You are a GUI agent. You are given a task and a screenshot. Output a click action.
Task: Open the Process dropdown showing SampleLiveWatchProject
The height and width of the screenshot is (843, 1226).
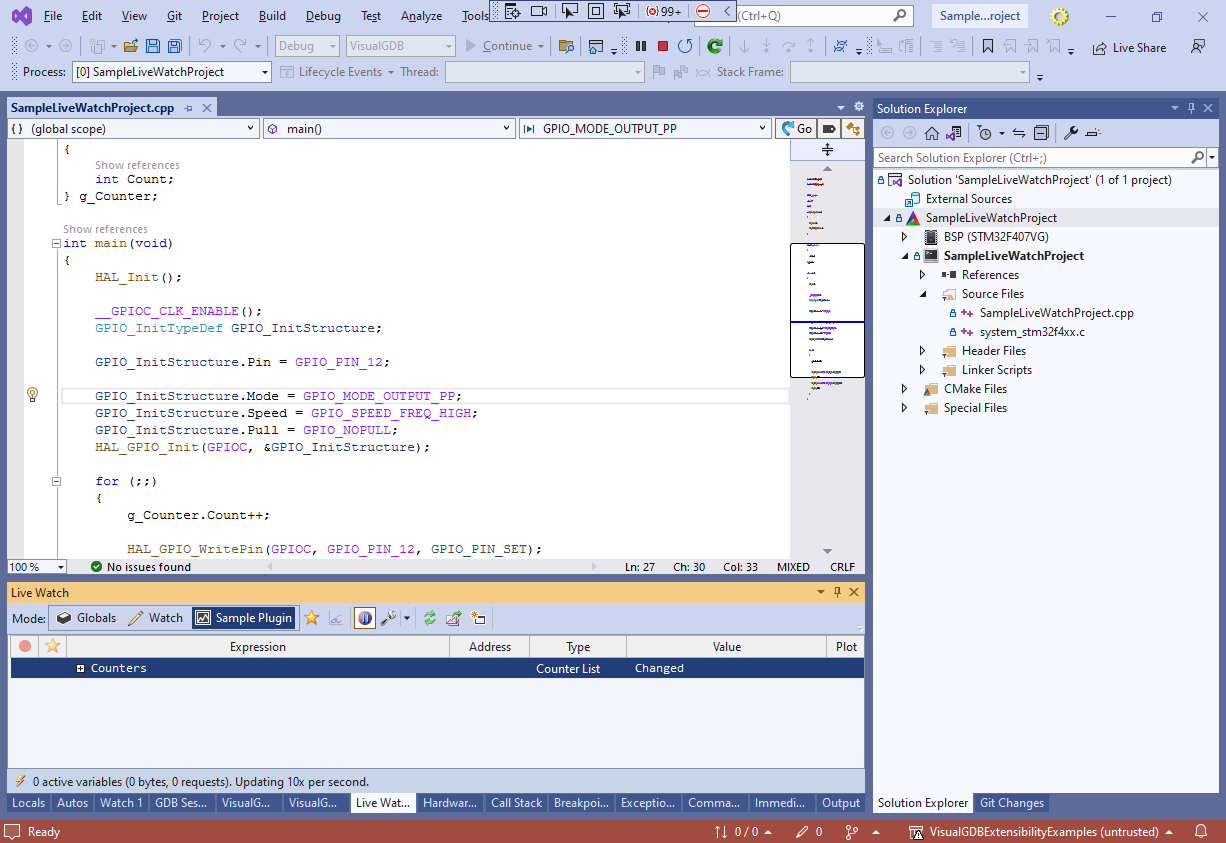(x=171, y=72)
